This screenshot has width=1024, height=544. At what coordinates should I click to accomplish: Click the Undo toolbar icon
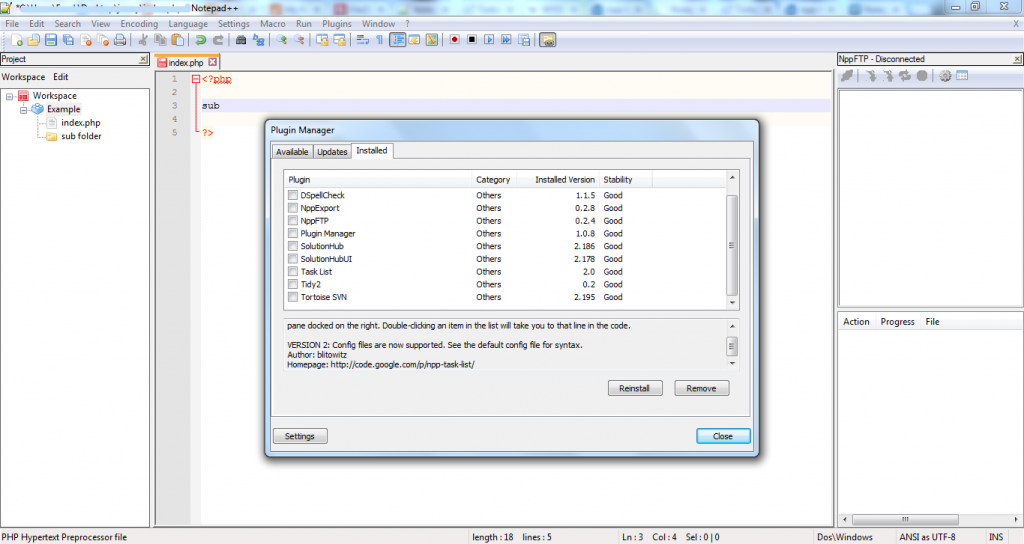[x=200, y=40]
